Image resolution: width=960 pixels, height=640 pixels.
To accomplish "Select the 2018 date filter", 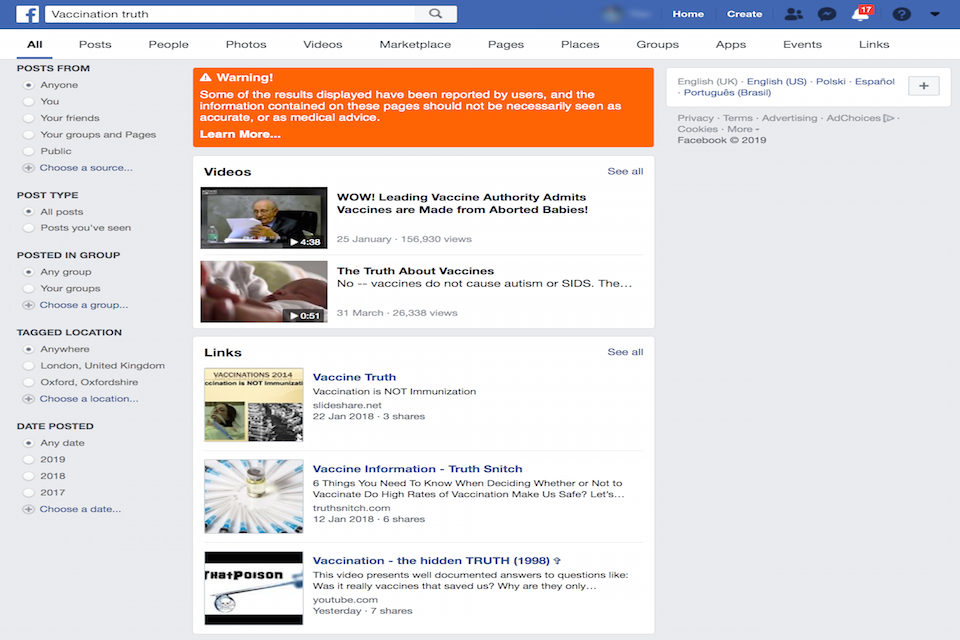I will (28, 476).
